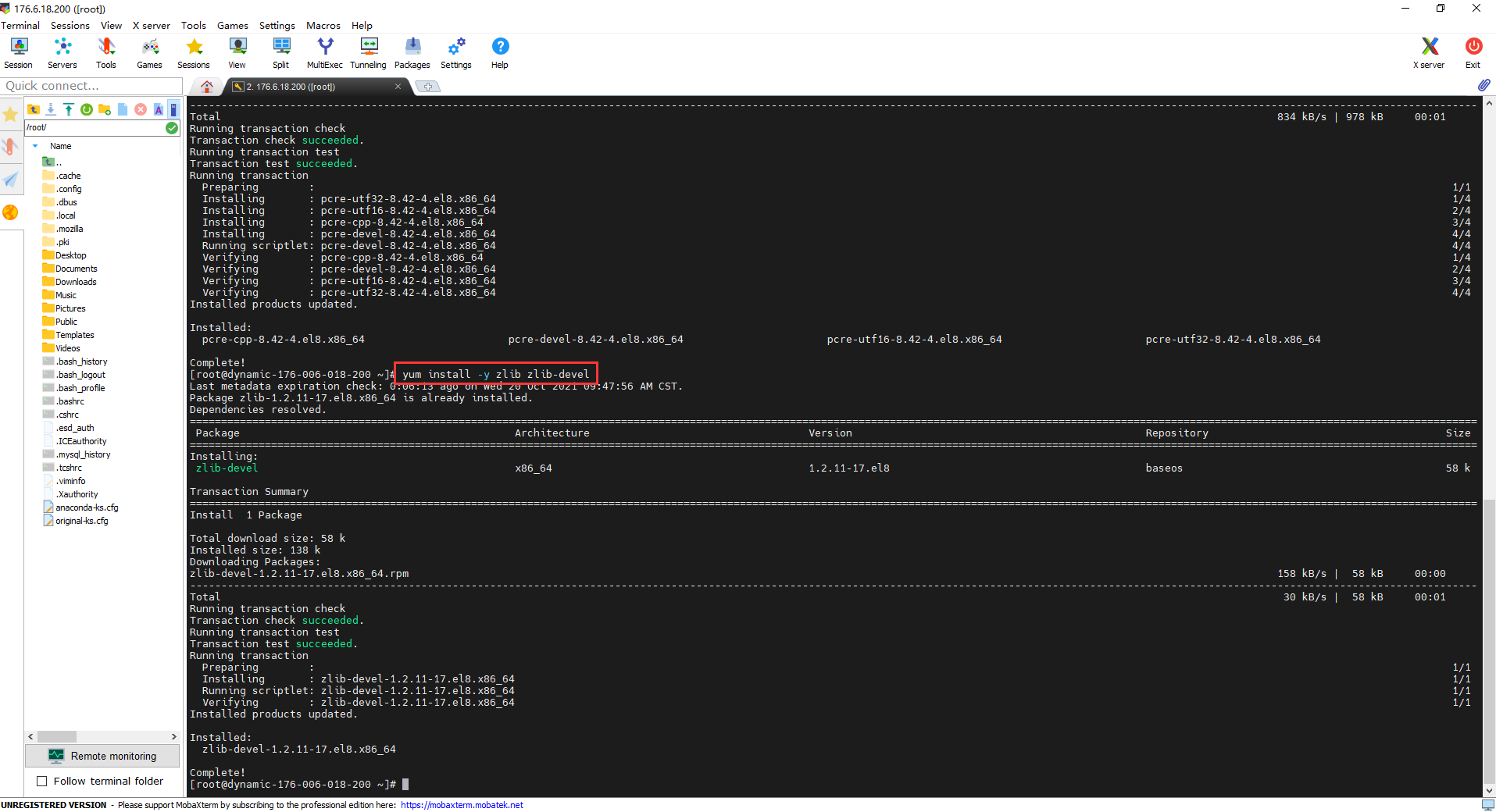
Task: Open the Games toolbar icon
Action: 150,53
